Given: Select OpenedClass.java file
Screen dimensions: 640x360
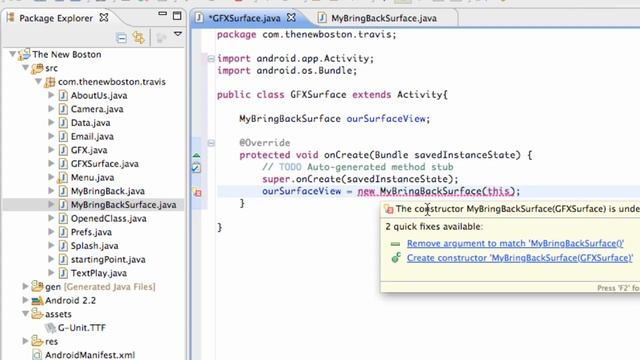Looking at the screenshot, I should click(109, 218).
